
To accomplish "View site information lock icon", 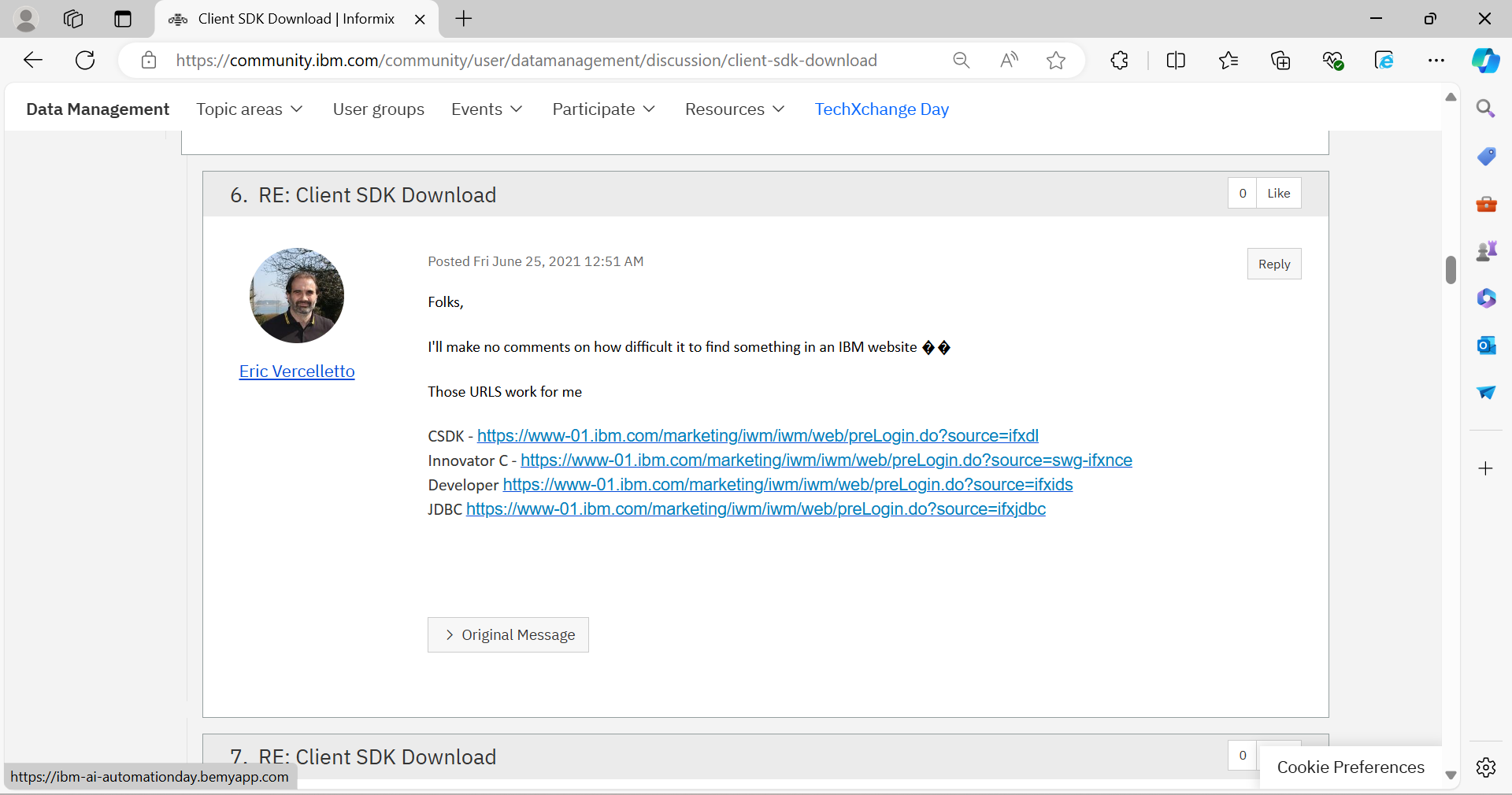I will pyautogui.click(x=149, y=60).
